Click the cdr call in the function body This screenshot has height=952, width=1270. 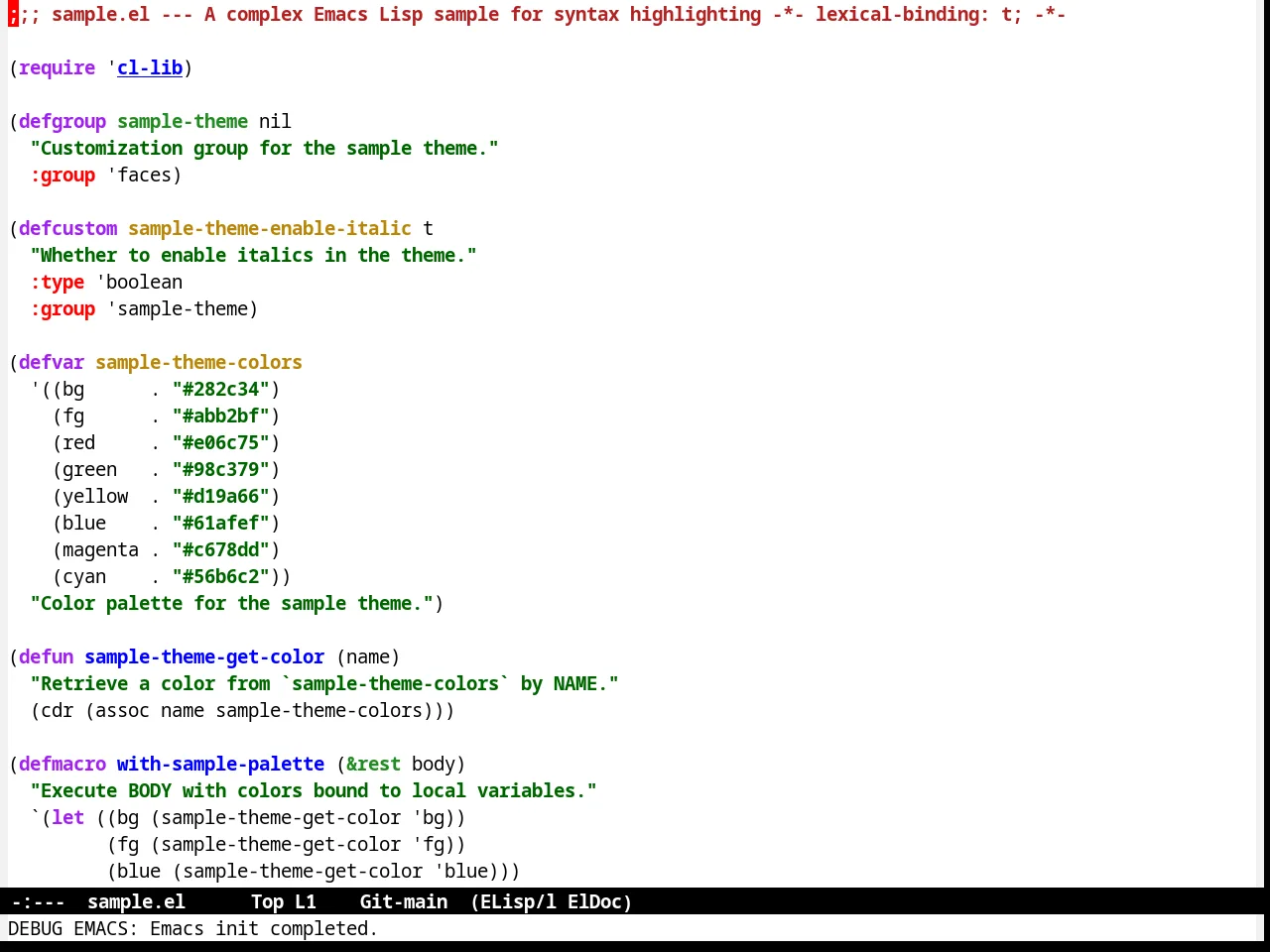(x=57, y=710)
